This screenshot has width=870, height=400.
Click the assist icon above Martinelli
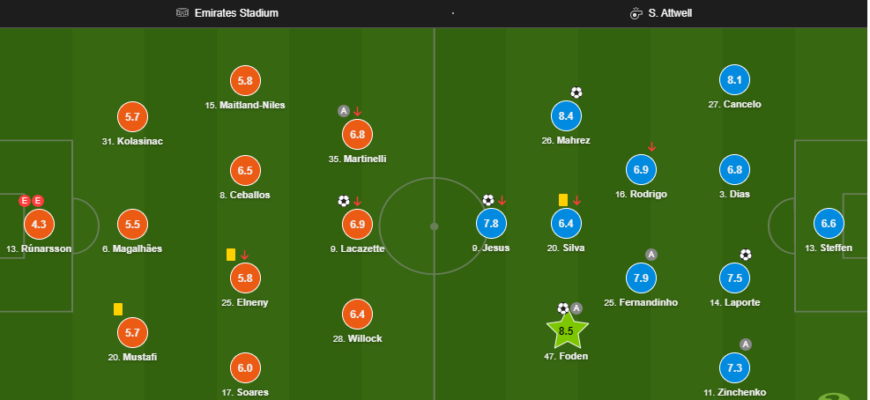pos(343,111)
